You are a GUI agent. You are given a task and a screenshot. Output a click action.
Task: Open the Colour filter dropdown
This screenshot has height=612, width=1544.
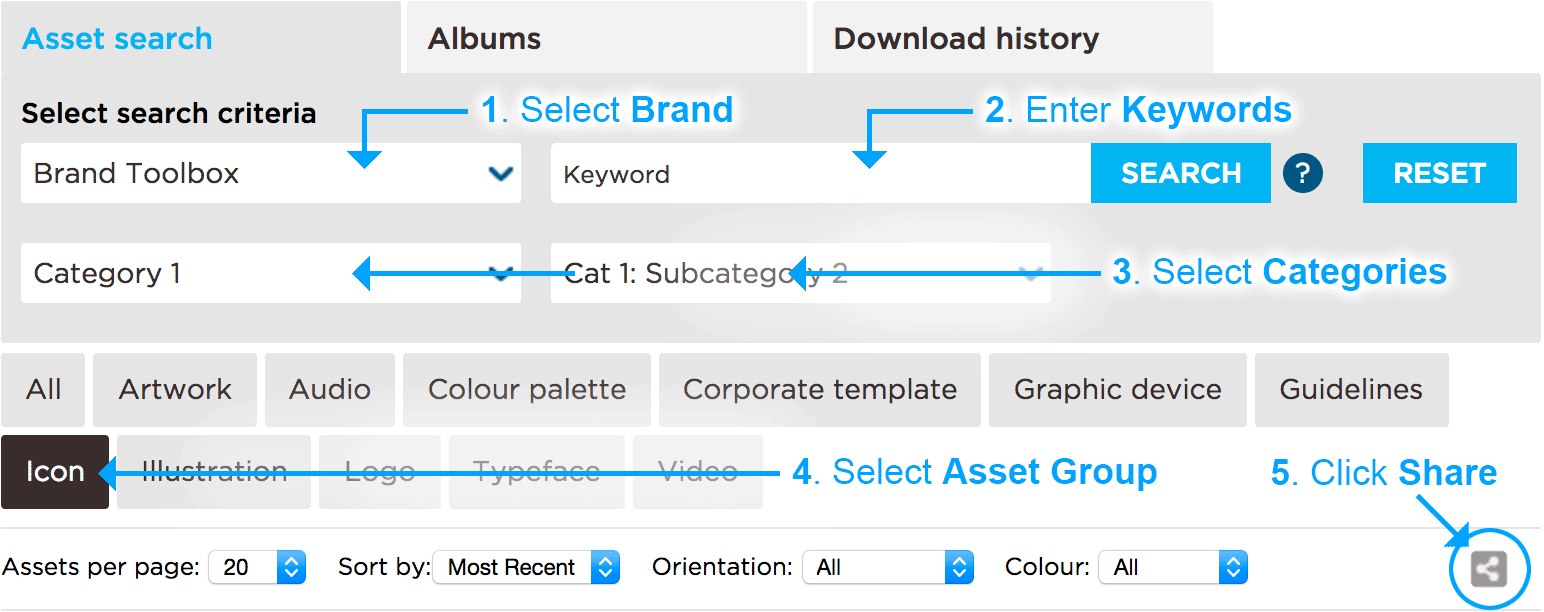(x=1173, y=568)
